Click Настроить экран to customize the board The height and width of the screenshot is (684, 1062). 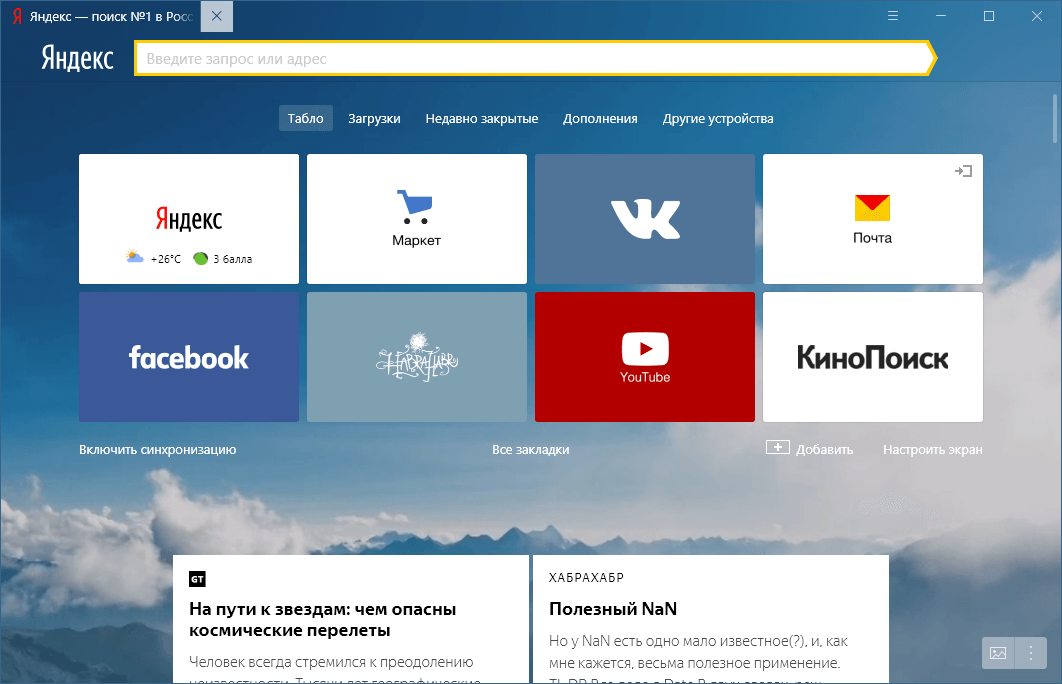932,449
